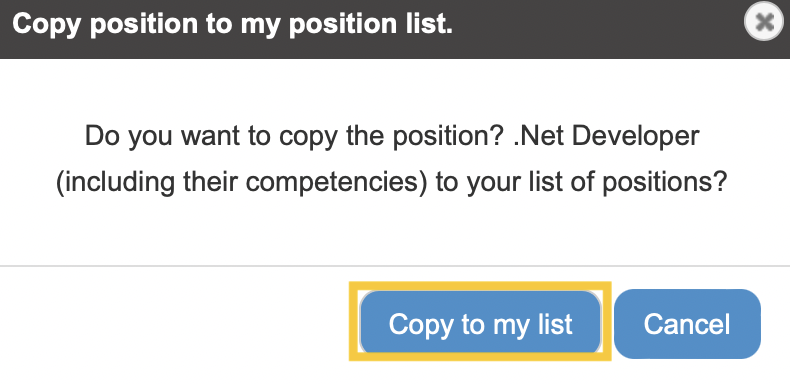Close the dialog using the X icon
Image resolution: width=790 pixels, height=384 pixels.
pyautogui.click(x=764, y=22)
